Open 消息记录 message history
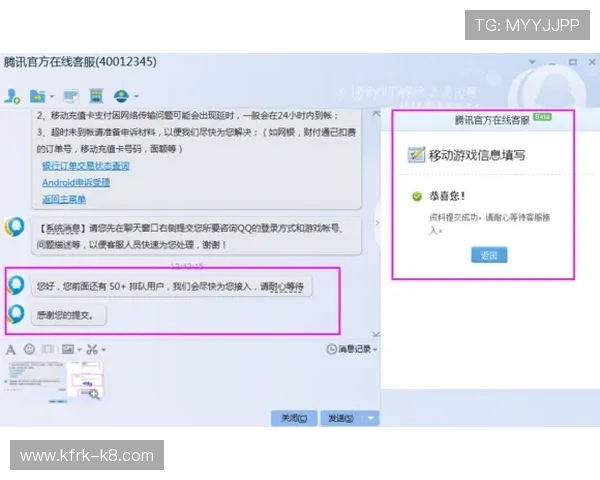 point(349,349)
